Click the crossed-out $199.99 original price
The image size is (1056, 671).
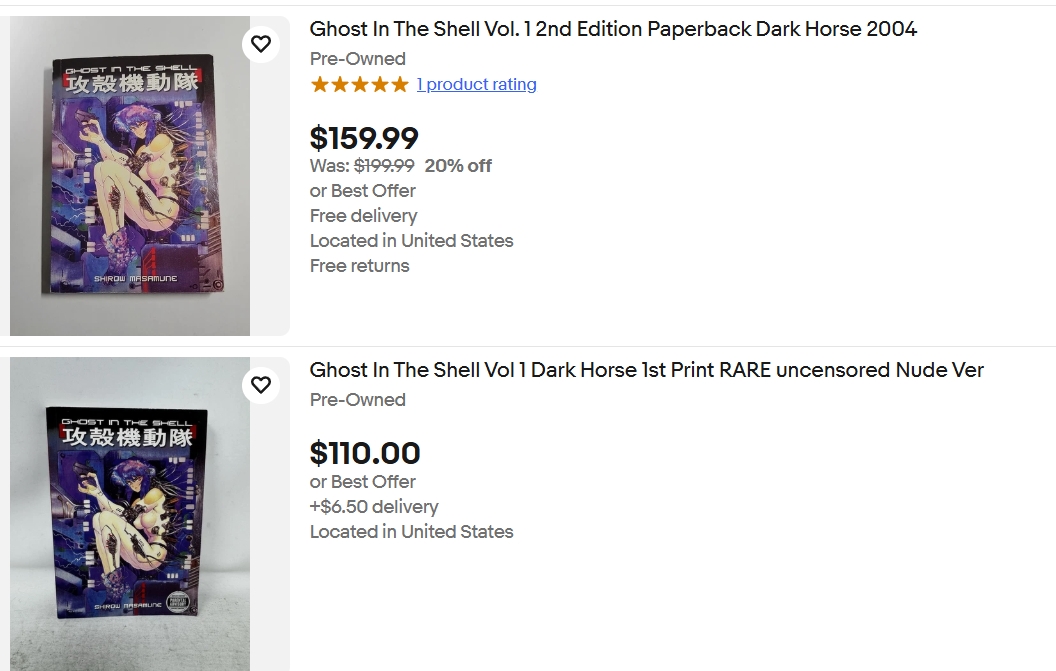384,166
